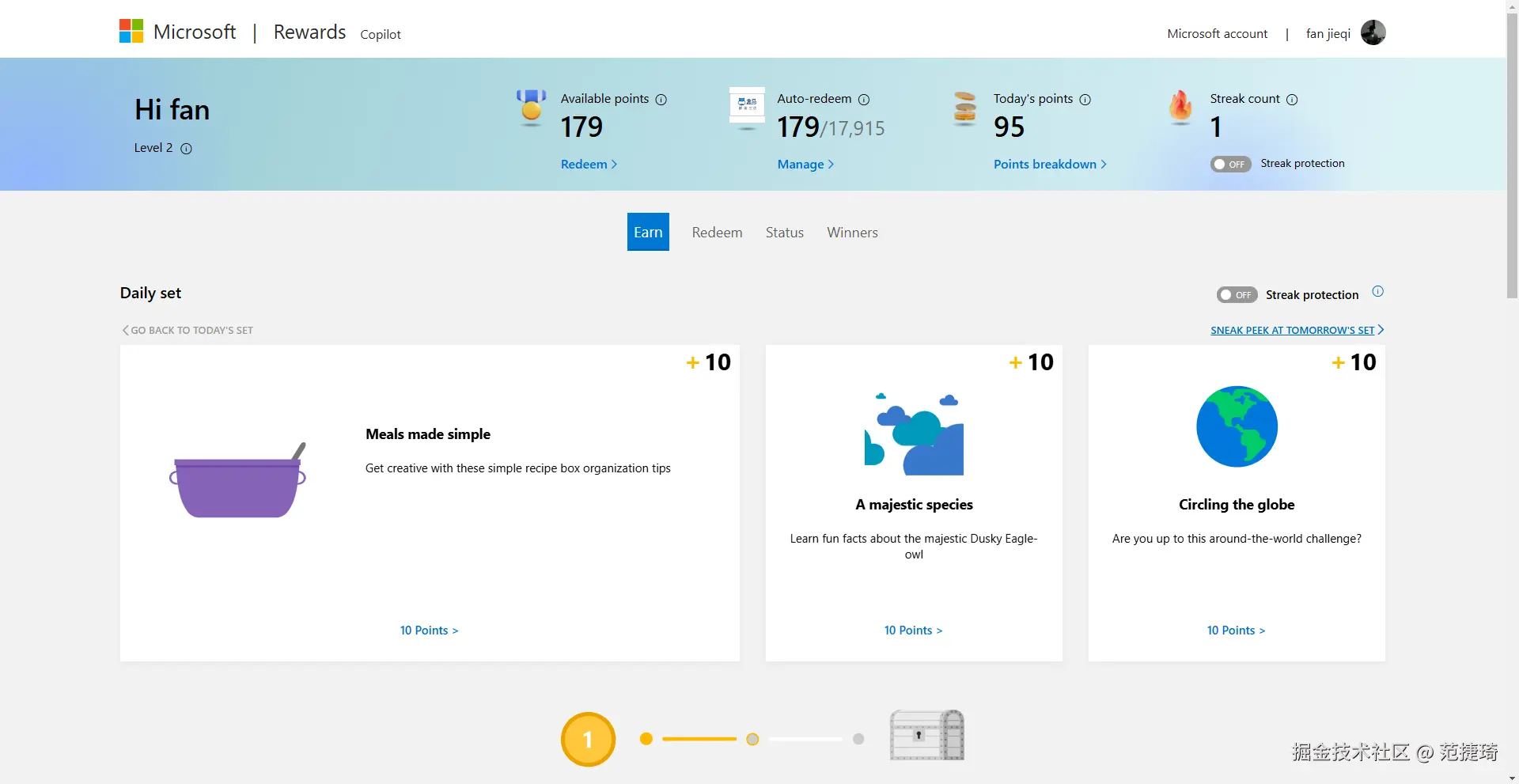Click the Today's points info icon
The height and width of the screenshot is (784, 1519).
(x=1085, y=100)
